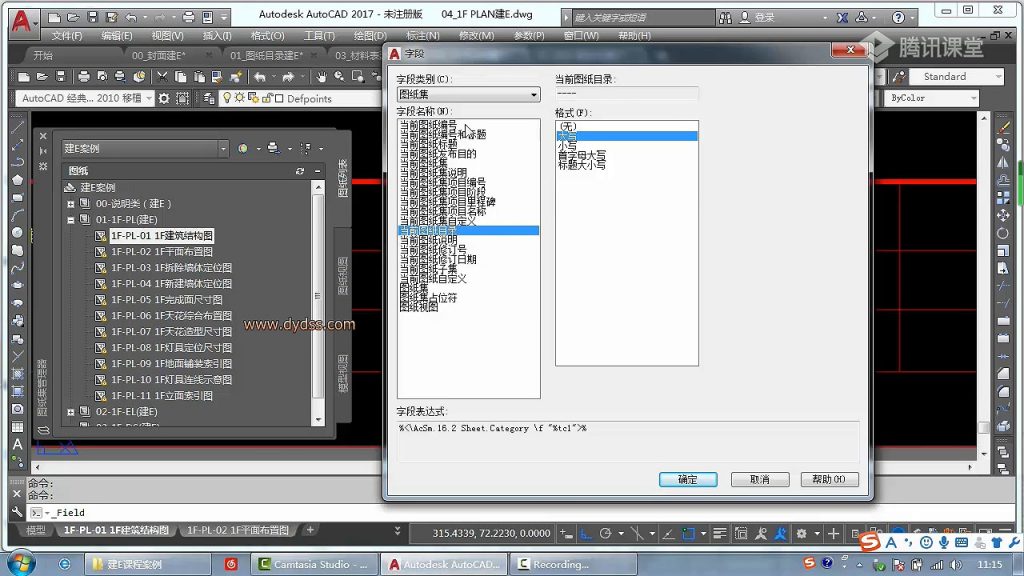The width and height of the screenshot is (1024, 576).
Task: Select 首字母大写 in the format list
Action: click(582, 155)
